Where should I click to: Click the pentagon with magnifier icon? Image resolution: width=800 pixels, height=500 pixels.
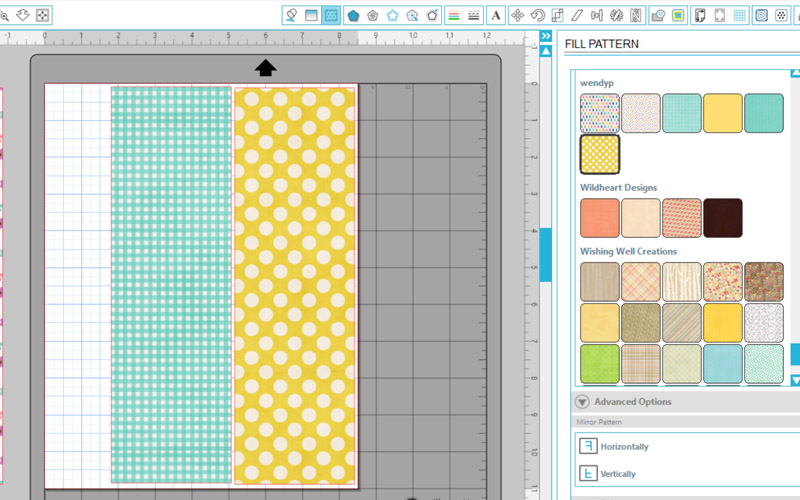click(412, 15)
